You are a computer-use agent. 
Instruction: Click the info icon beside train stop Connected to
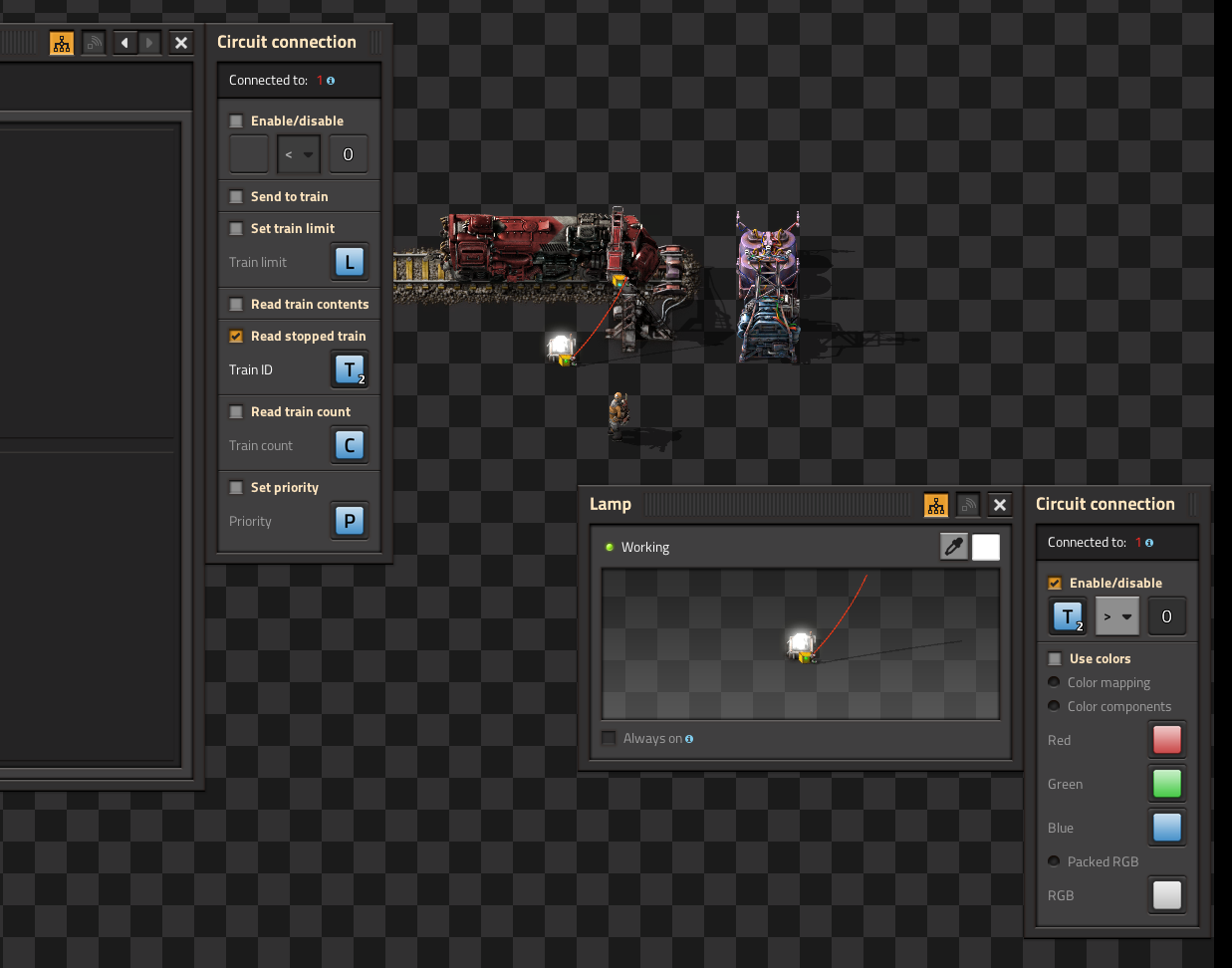click(x=331, y=81)
